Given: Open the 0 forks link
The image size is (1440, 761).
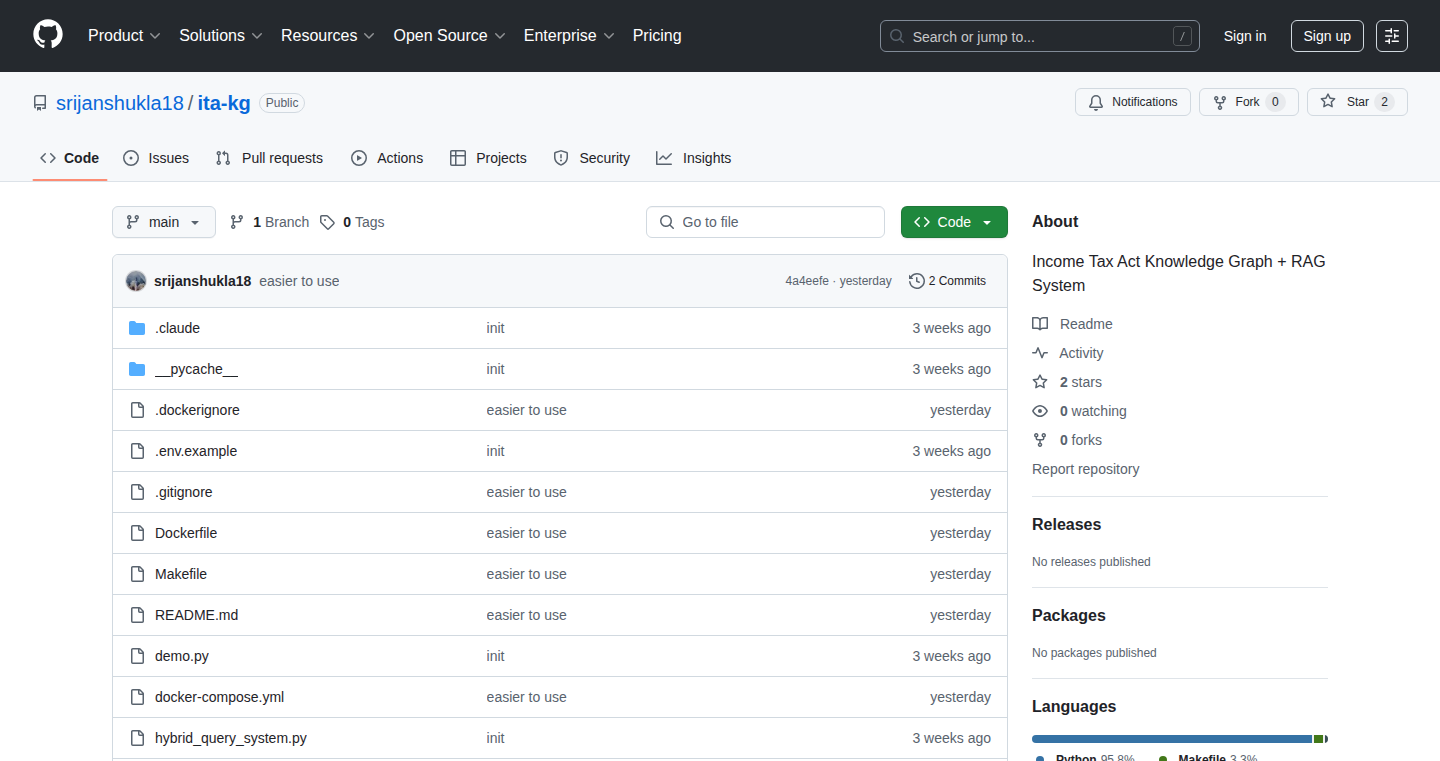Looking at the screenshot, I should point(1081,440).
